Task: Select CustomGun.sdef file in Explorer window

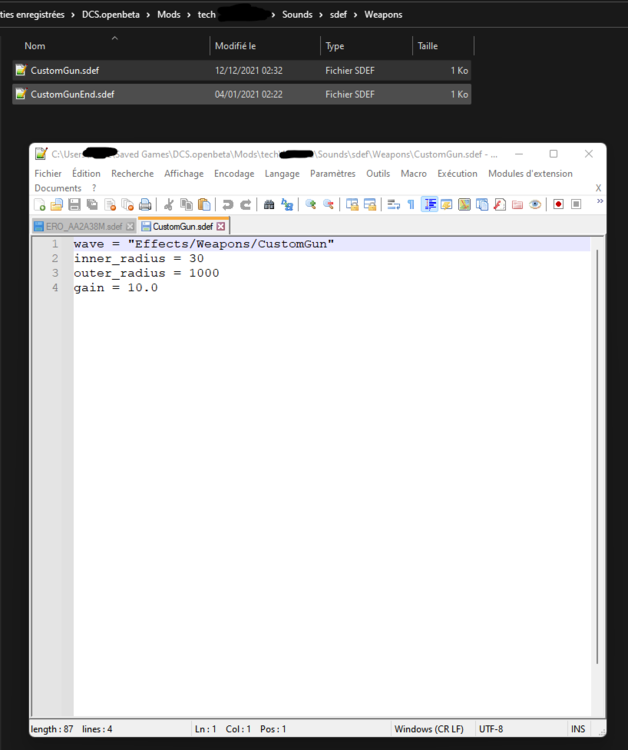Action: pyautogui.click(x=242, y=70)
